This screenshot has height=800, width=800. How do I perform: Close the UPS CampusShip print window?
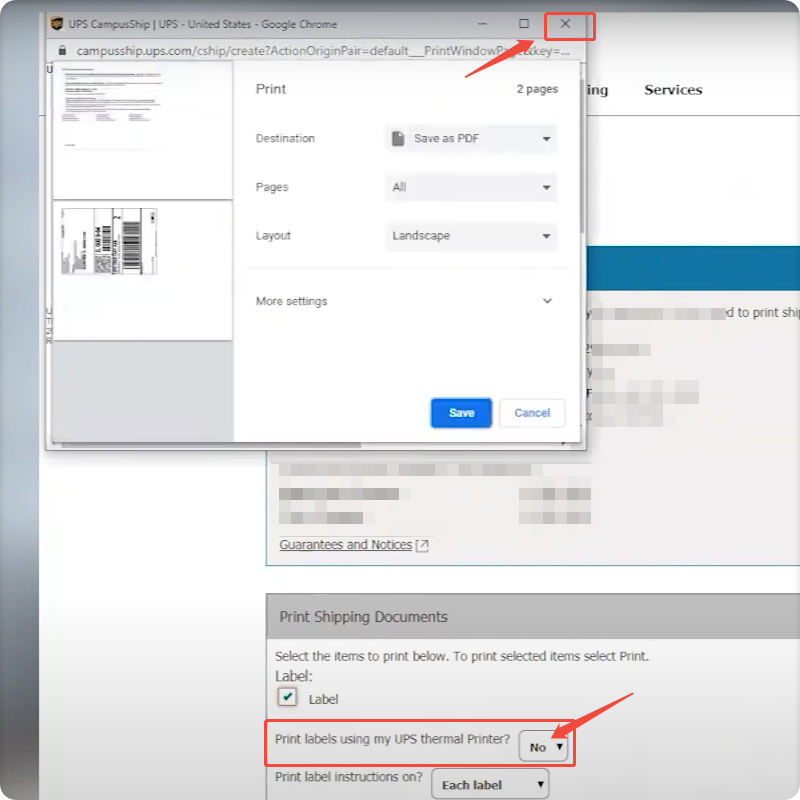[x=565, y=23]
